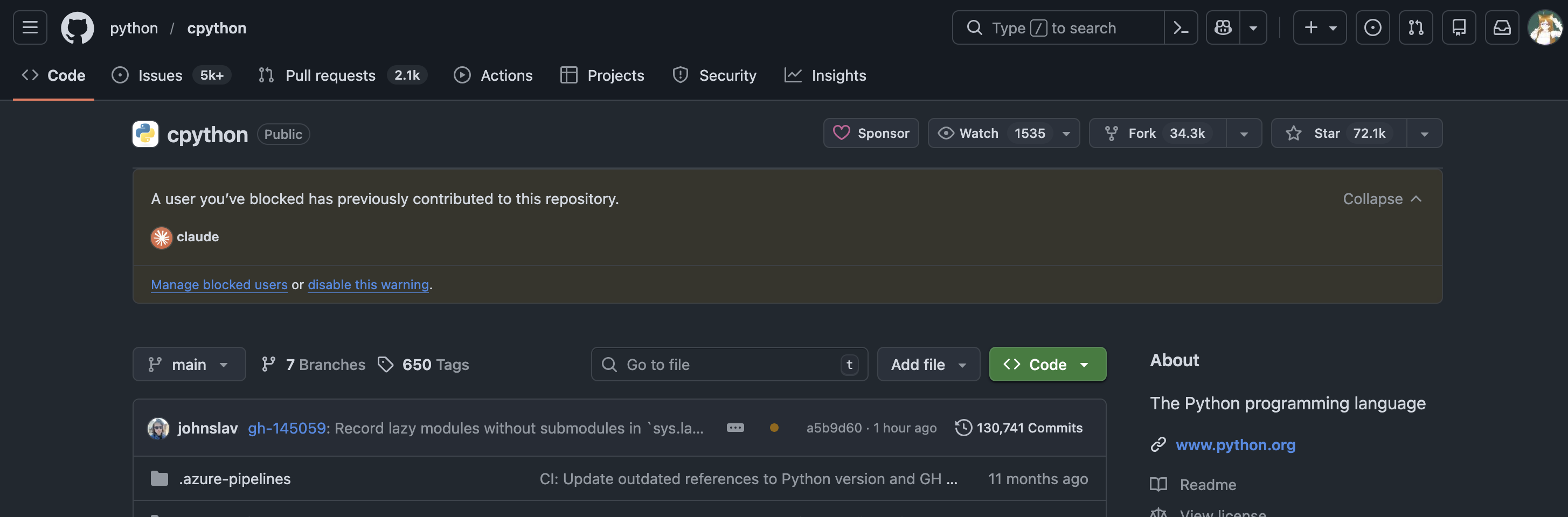
Task: Click the Sponsor button
Action: click(x=871, y=133)
